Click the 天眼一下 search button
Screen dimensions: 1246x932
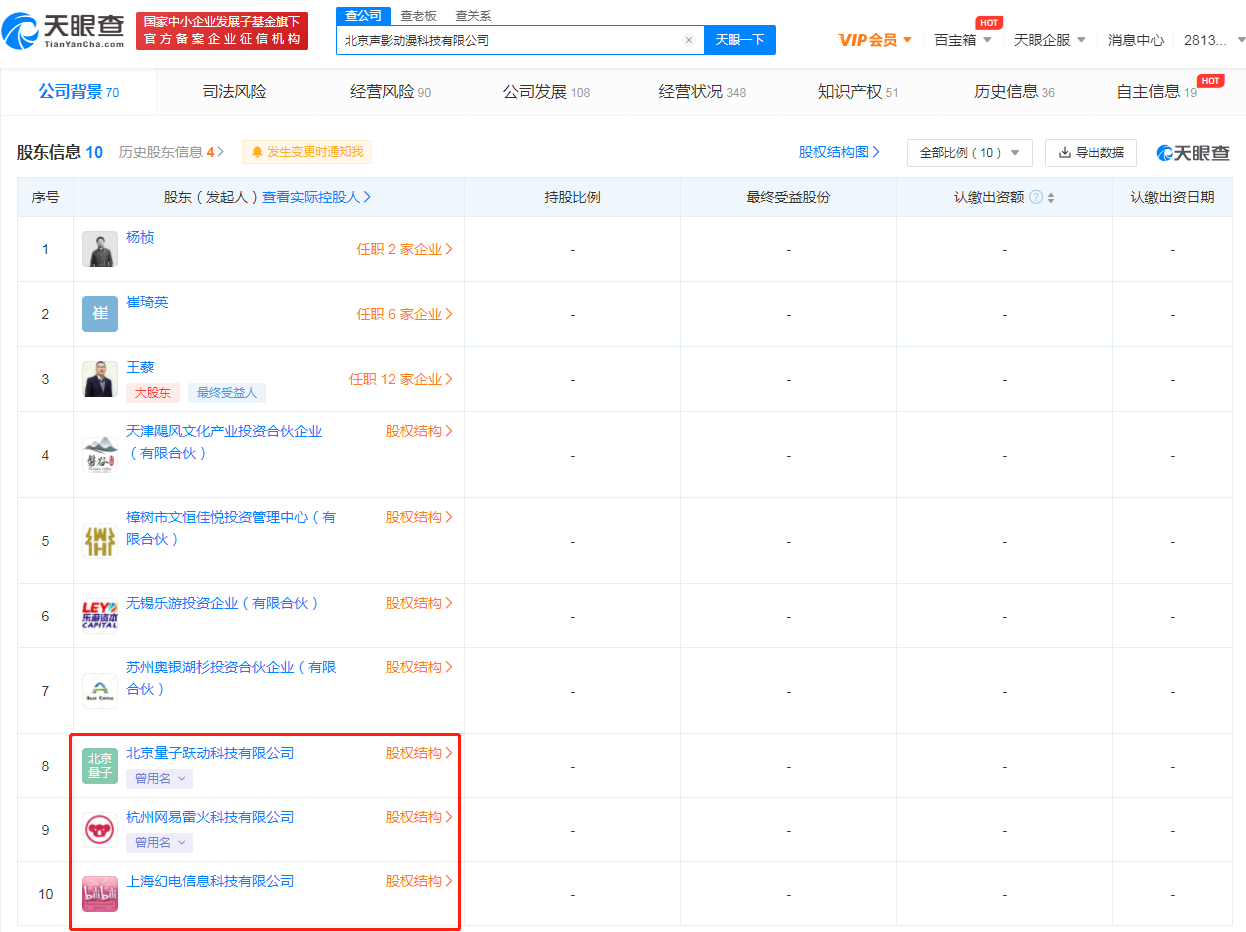pos(740,40)
